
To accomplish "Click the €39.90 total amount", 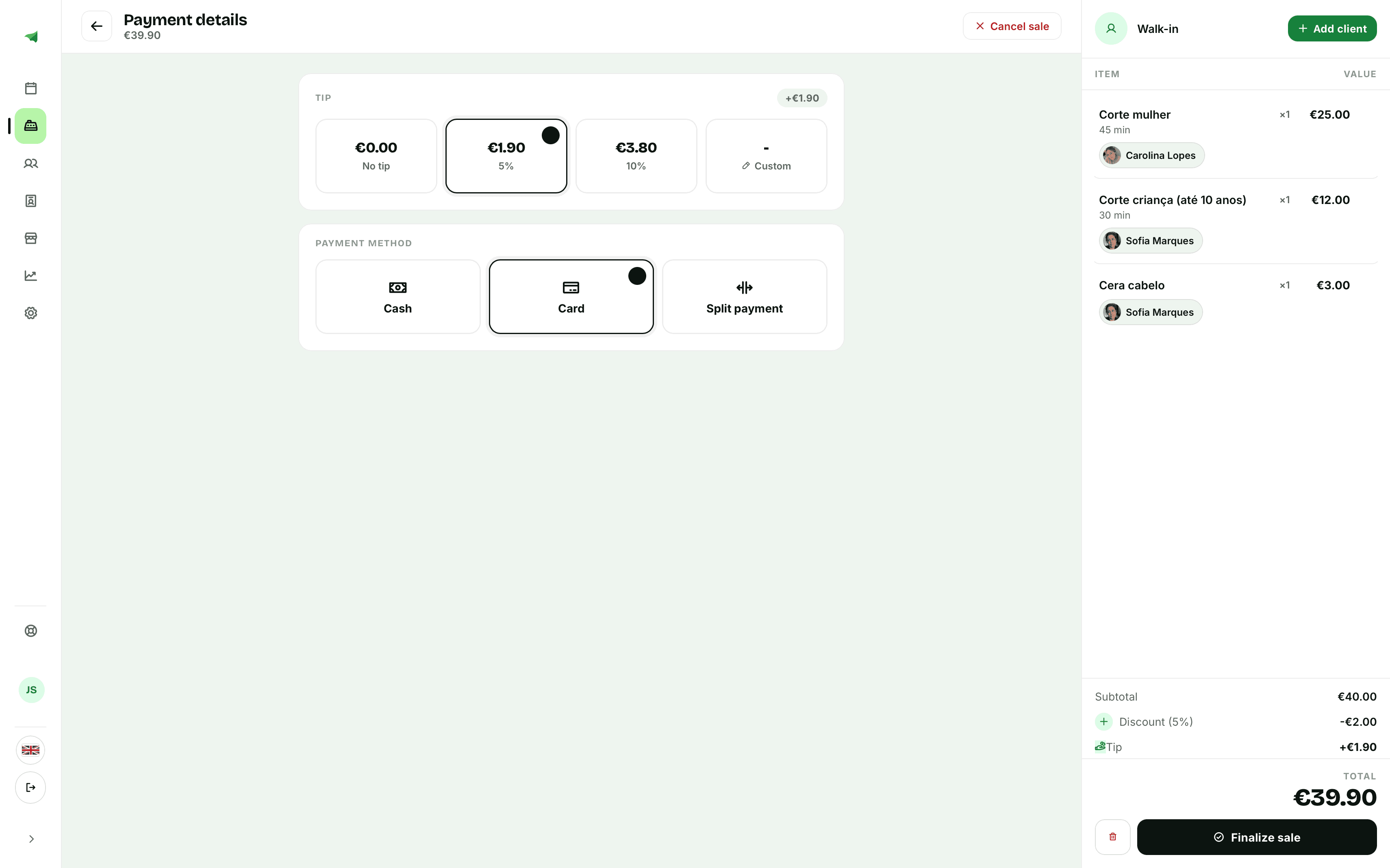I will pyautogui.click(x=1335, y=797).
